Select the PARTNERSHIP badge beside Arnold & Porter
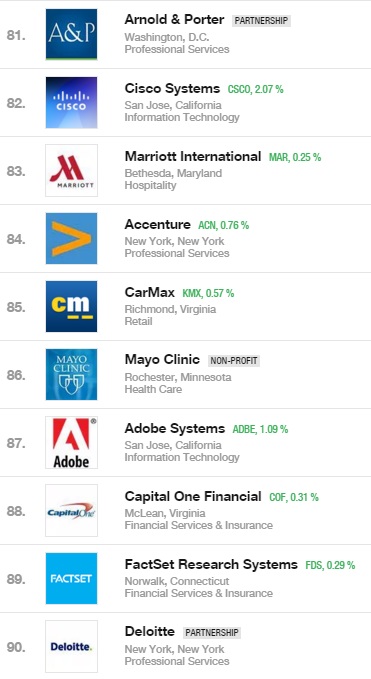 [x=261, y=21]
